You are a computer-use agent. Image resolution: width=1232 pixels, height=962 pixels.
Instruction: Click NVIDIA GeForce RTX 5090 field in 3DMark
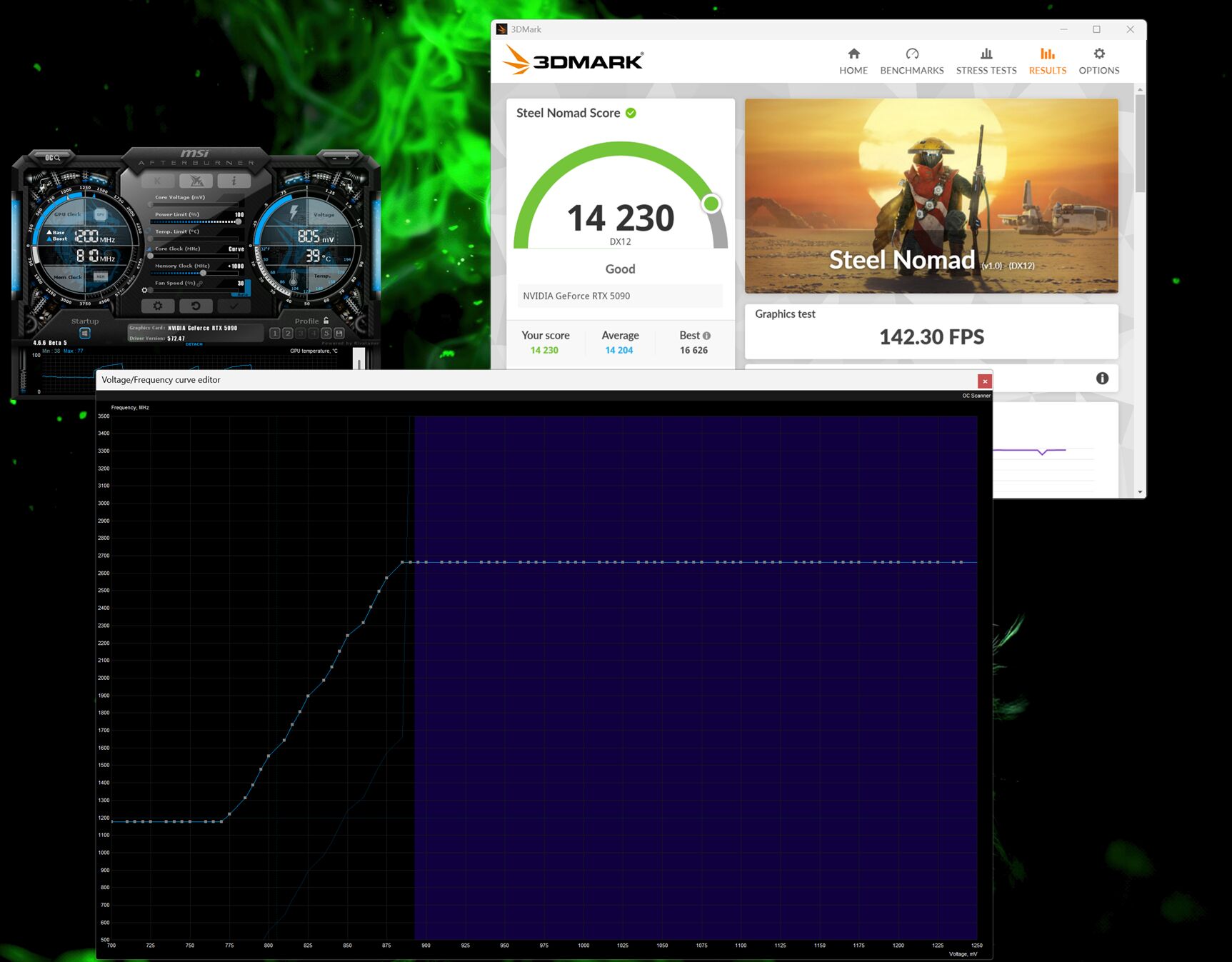[x=620, y=296]
